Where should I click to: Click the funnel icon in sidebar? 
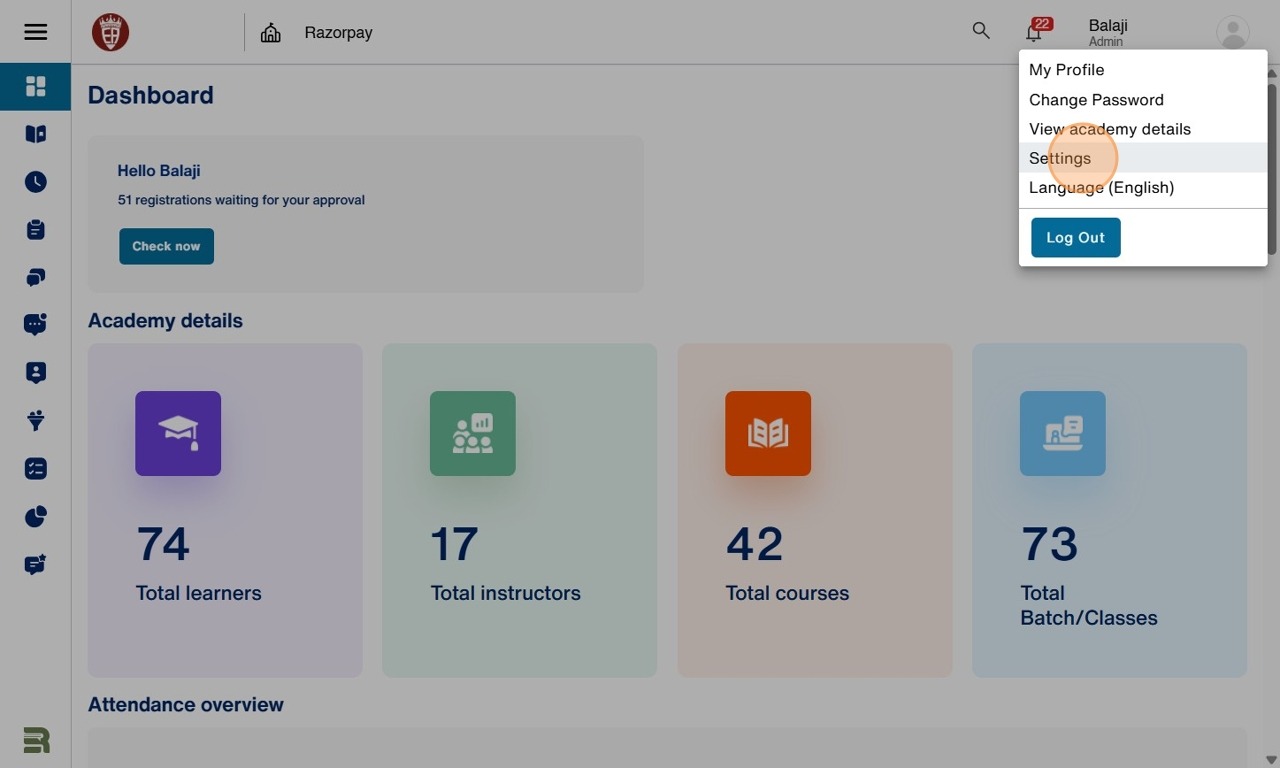point(35,420)
